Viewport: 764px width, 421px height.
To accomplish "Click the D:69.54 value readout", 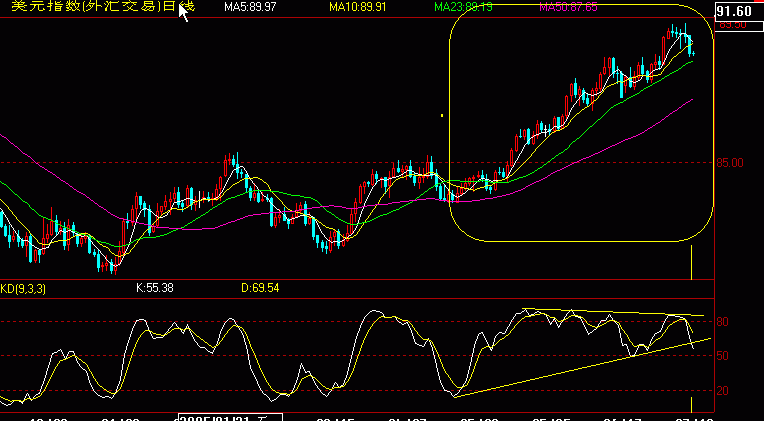I will [260, 288].
